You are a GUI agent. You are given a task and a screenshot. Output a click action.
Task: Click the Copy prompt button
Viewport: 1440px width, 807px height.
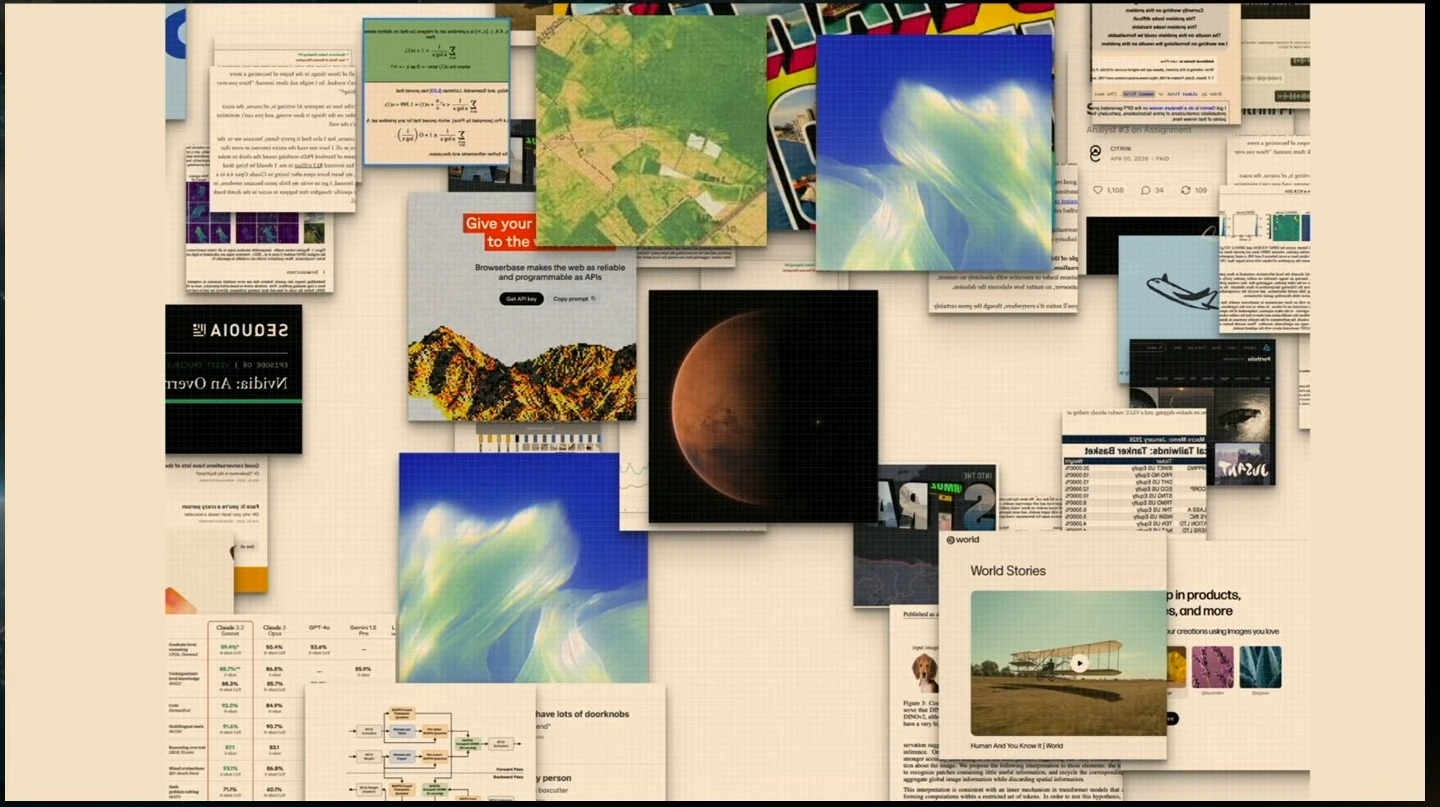pos(574,299)
